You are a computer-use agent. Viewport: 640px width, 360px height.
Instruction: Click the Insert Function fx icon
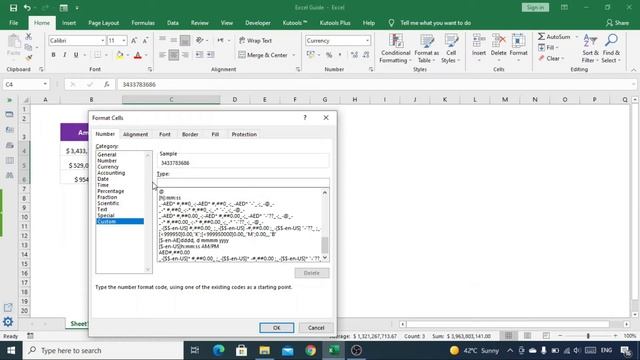pyautogui.click(x=107, y=84)
